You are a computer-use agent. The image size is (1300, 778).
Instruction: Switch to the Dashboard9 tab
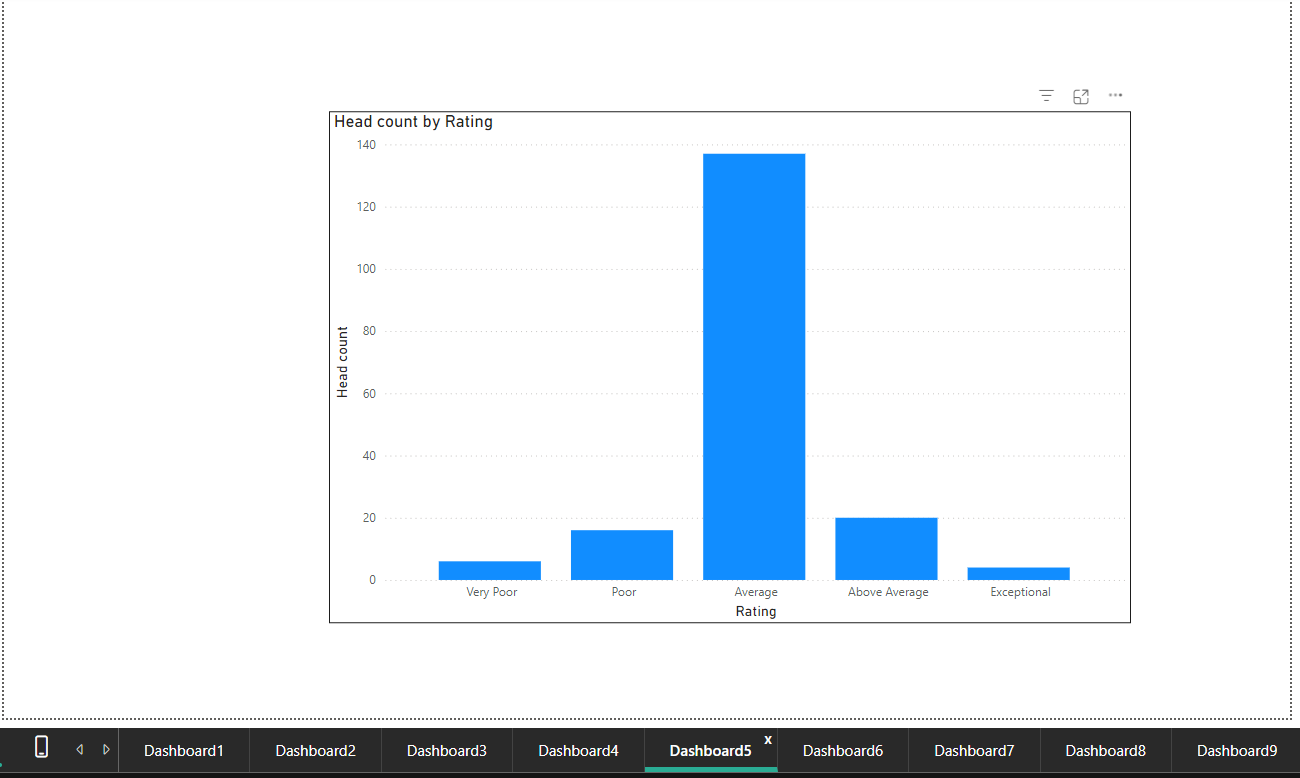1236,750
